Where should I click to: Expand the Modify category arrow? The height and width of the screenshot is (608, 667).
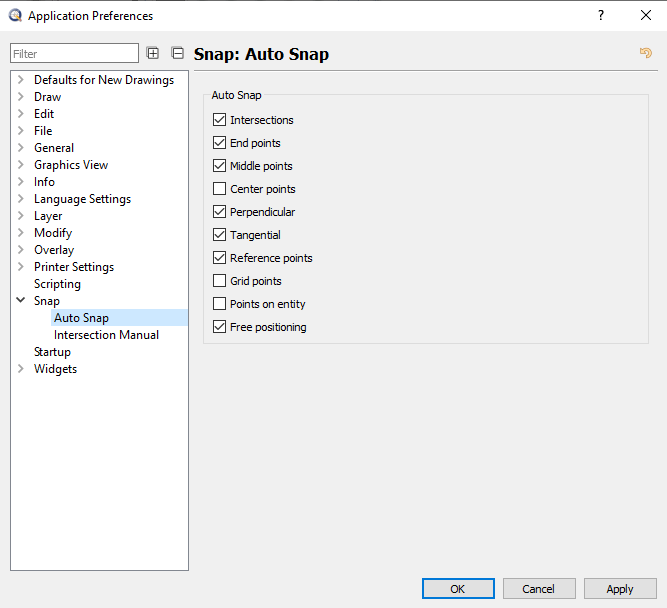point(20,233)
